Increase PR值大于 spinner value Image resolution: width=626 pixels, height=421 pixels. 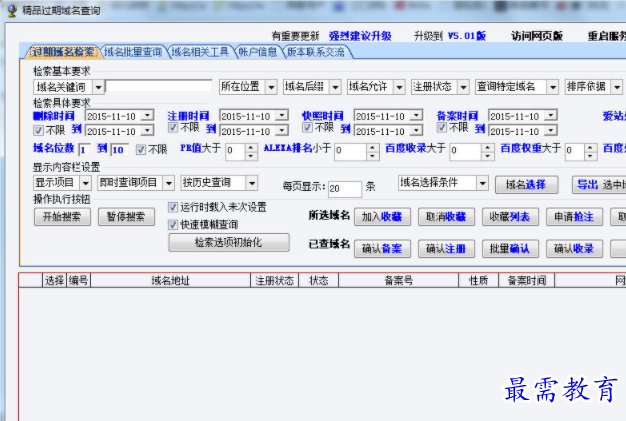pos(251,147)
